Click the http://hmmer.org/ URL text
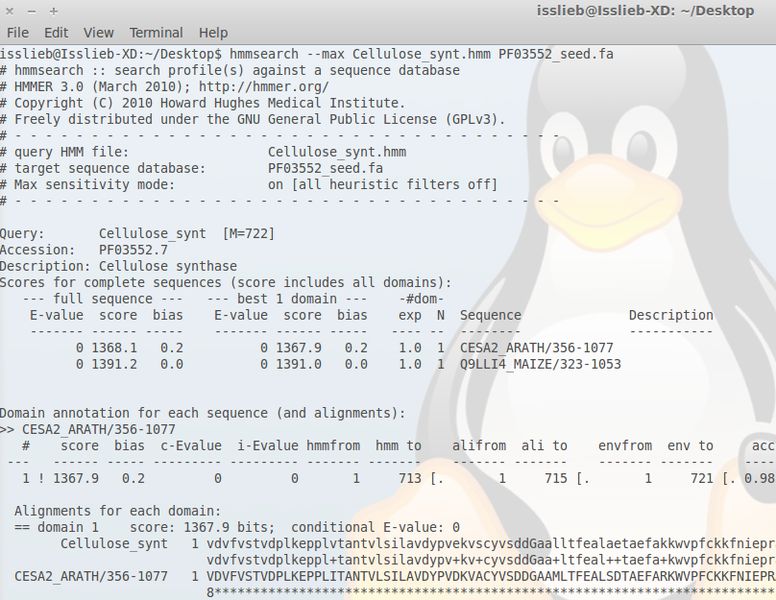776x600 pixels. click(x=263, y=87)
